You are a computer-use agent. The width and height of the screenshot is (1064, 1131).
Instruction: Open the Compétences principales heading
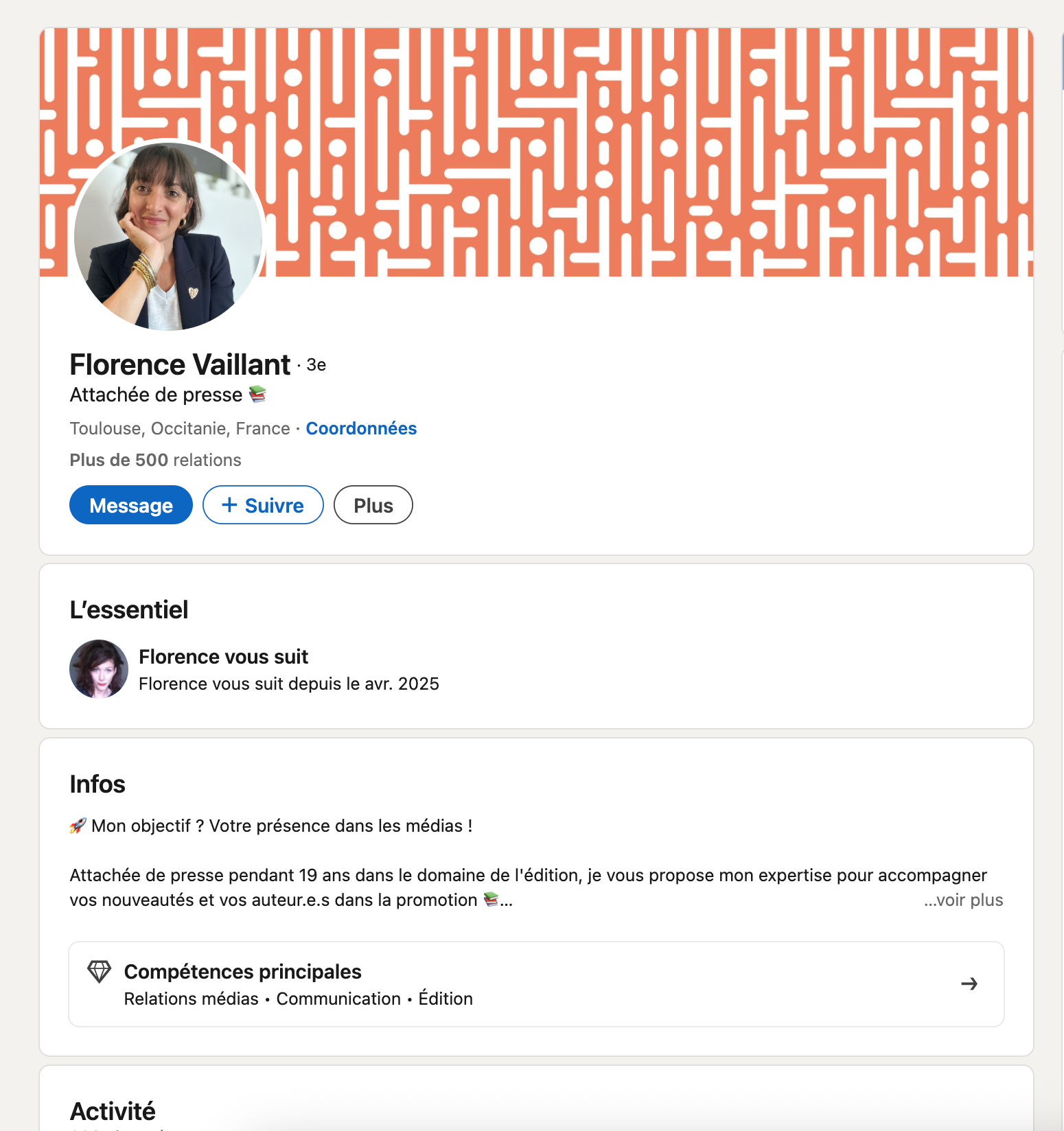coord(242,972)
